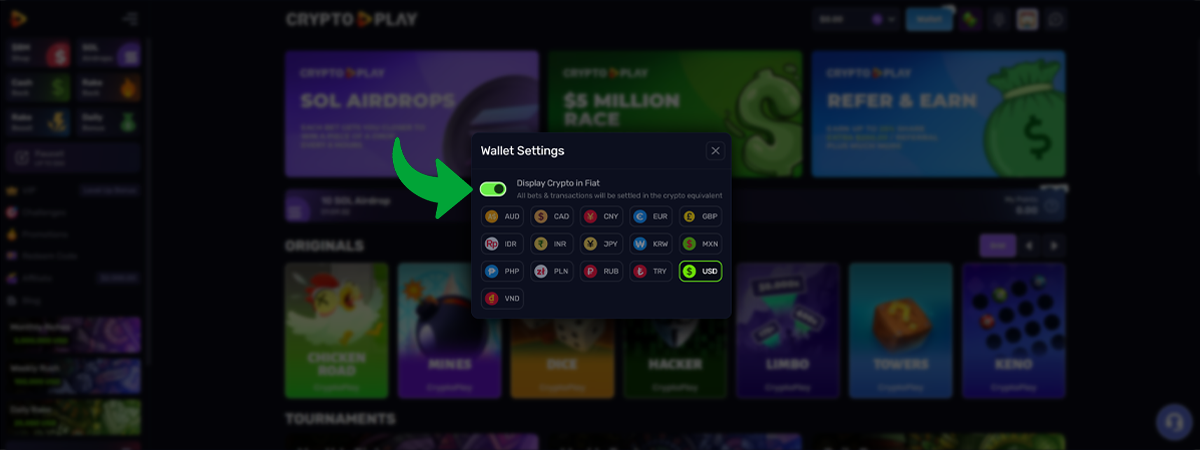Select IDR rupiah currency
This screenshot has height=450, width=1200.
tap(502, 243)
